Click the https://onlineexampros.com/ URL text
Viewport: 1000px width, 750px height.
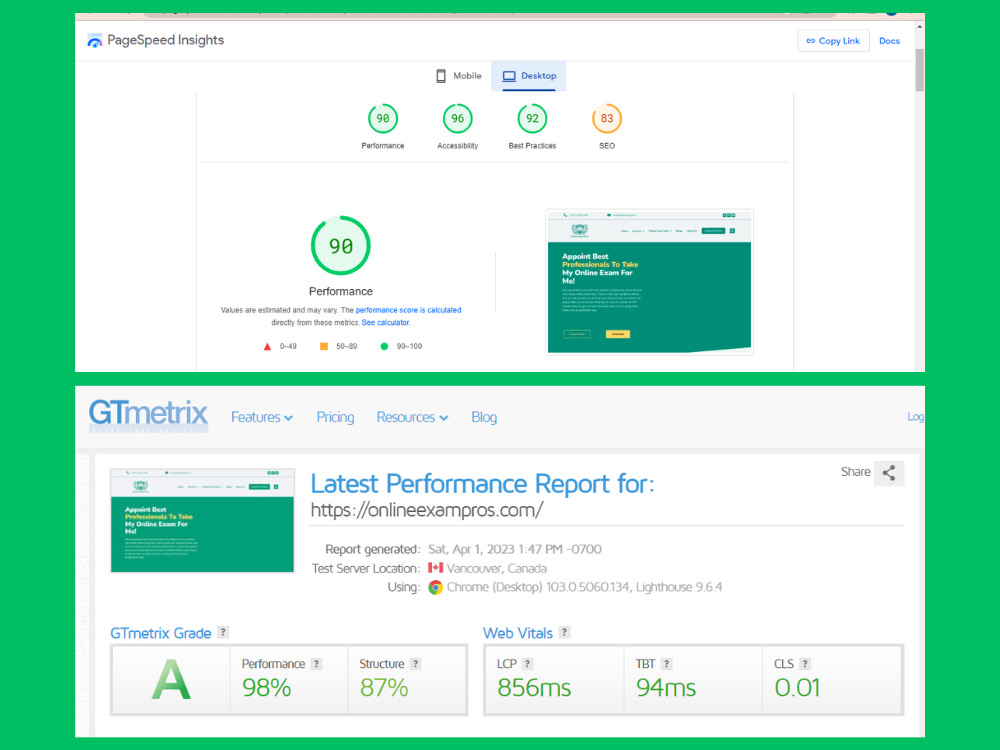(x=427, y=510)
